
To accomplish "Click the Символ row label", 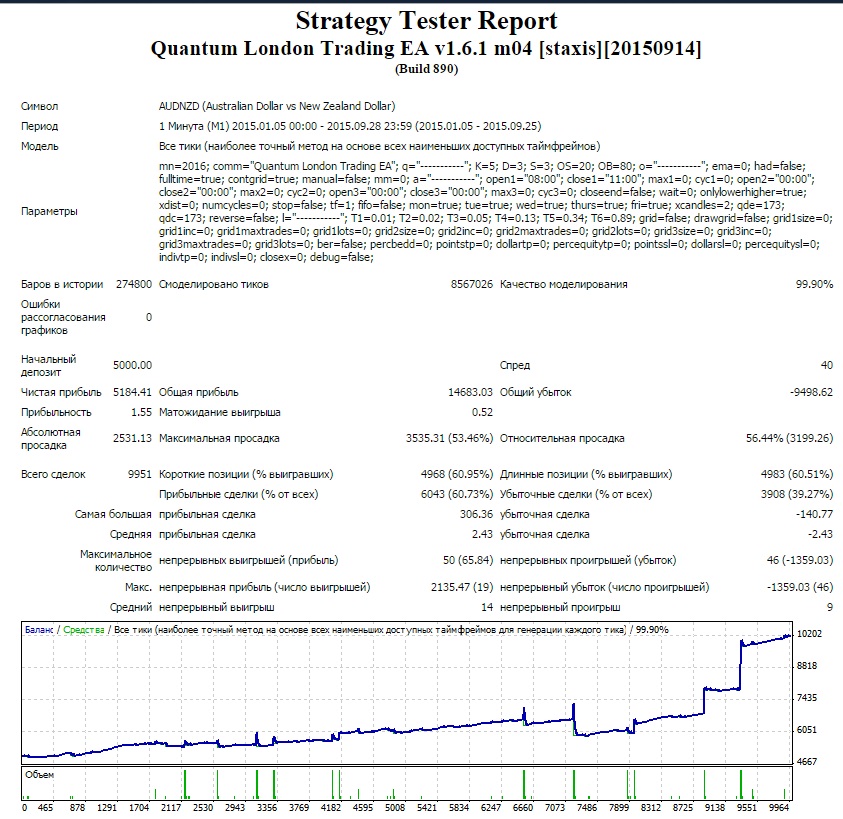I will [x=39, y=106].
